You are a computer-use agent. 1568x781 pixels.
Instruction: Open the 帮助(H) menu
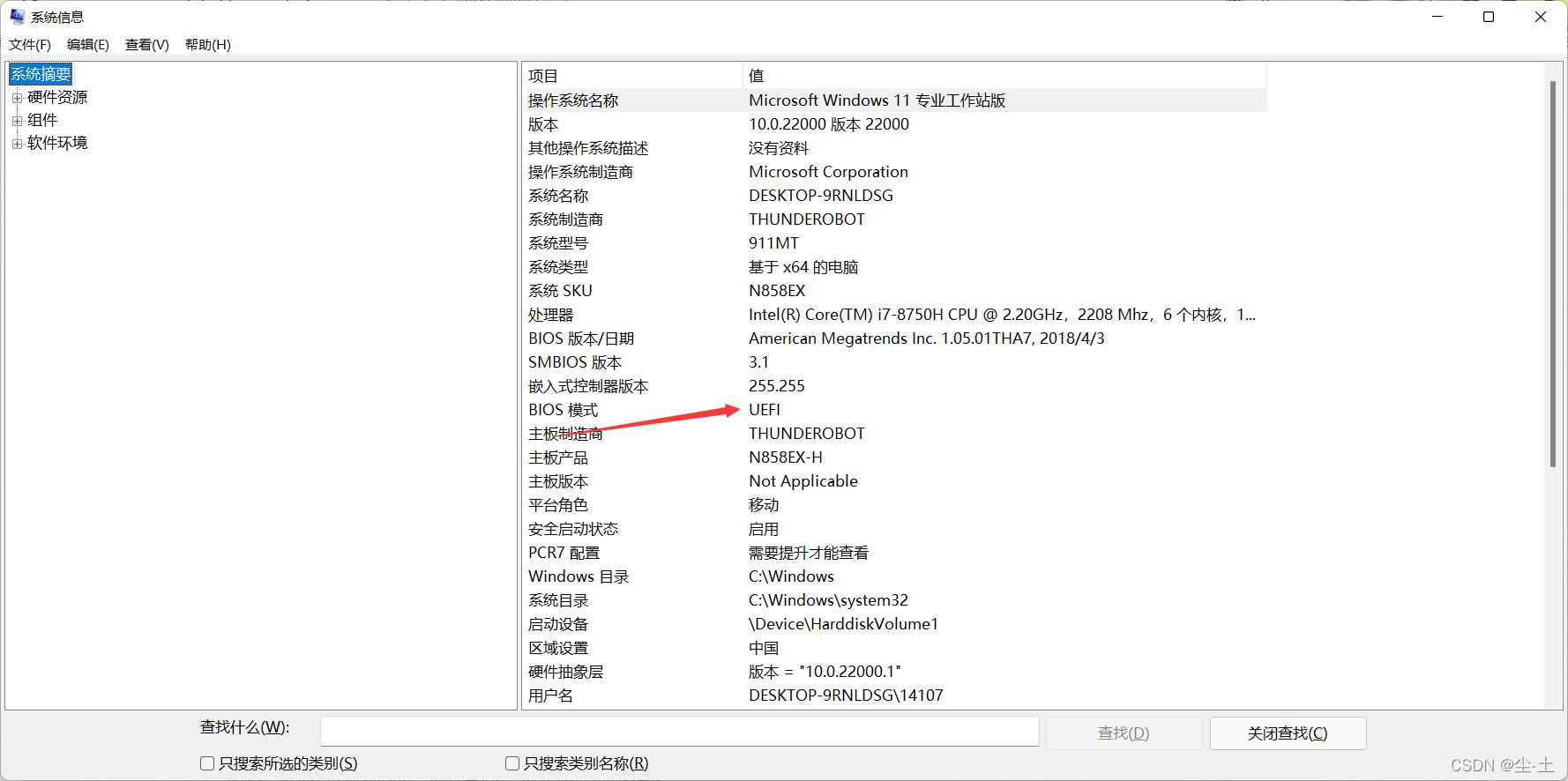(x=208, y=45)
